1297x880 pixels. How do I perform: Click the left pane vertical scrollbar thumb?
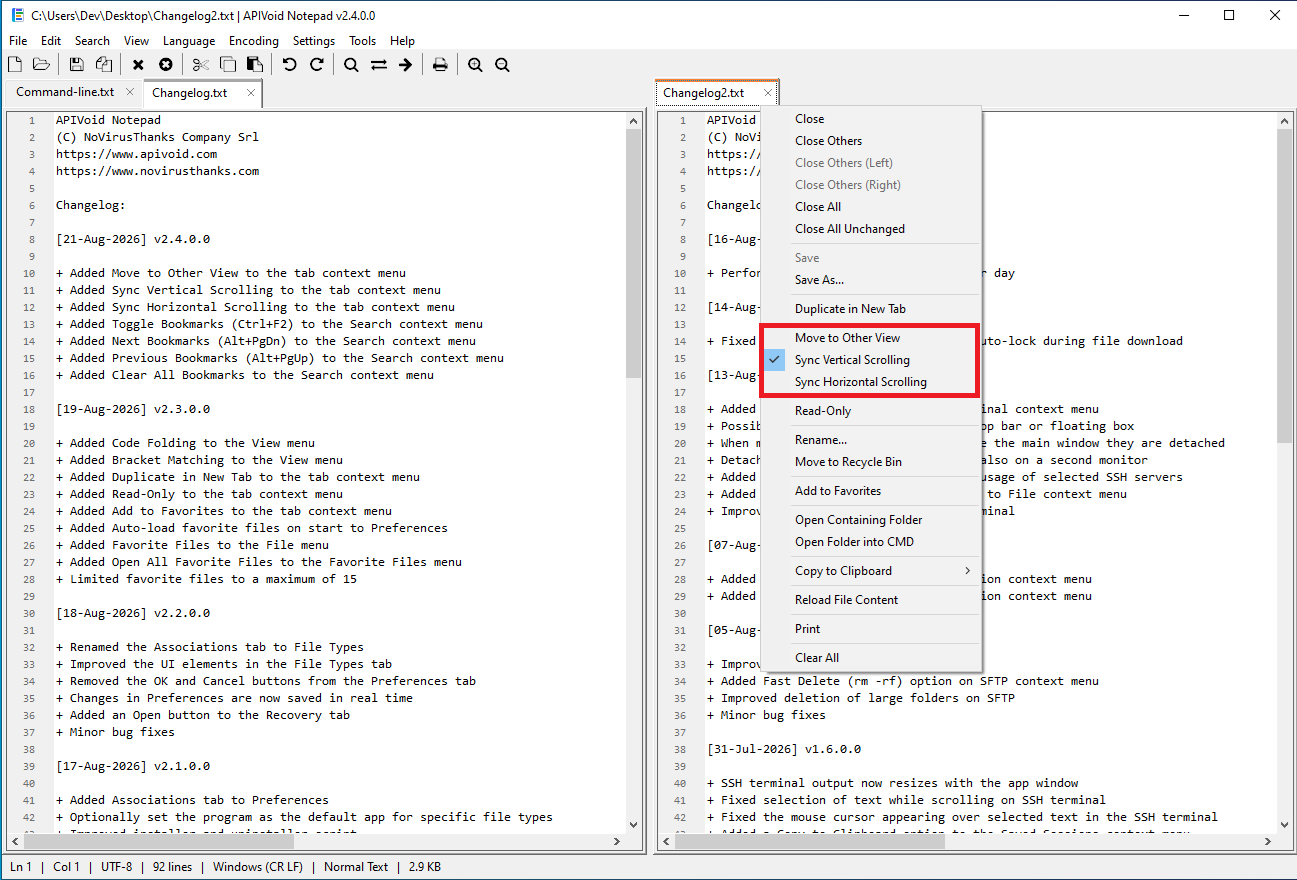pos(634,253)
